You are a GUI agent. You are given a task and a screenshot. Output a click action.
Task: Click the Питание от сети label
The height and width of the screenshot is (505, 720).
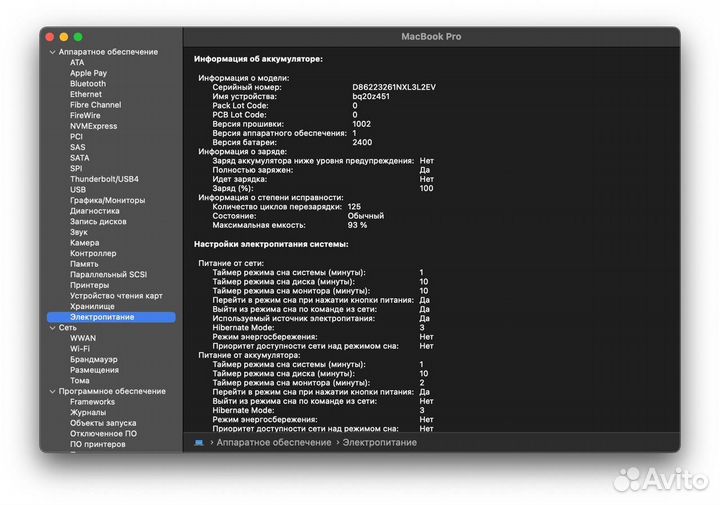[x=231, y=263]
